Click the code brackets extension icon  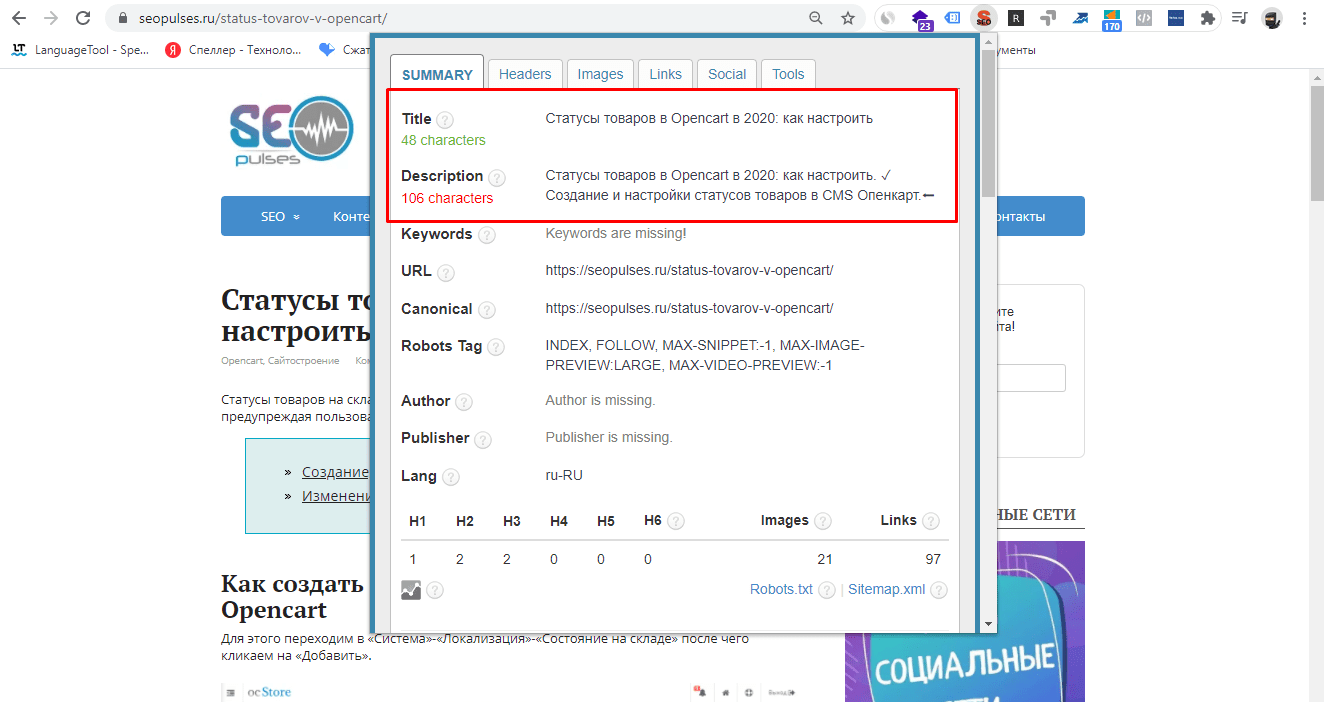(1144, 18)
